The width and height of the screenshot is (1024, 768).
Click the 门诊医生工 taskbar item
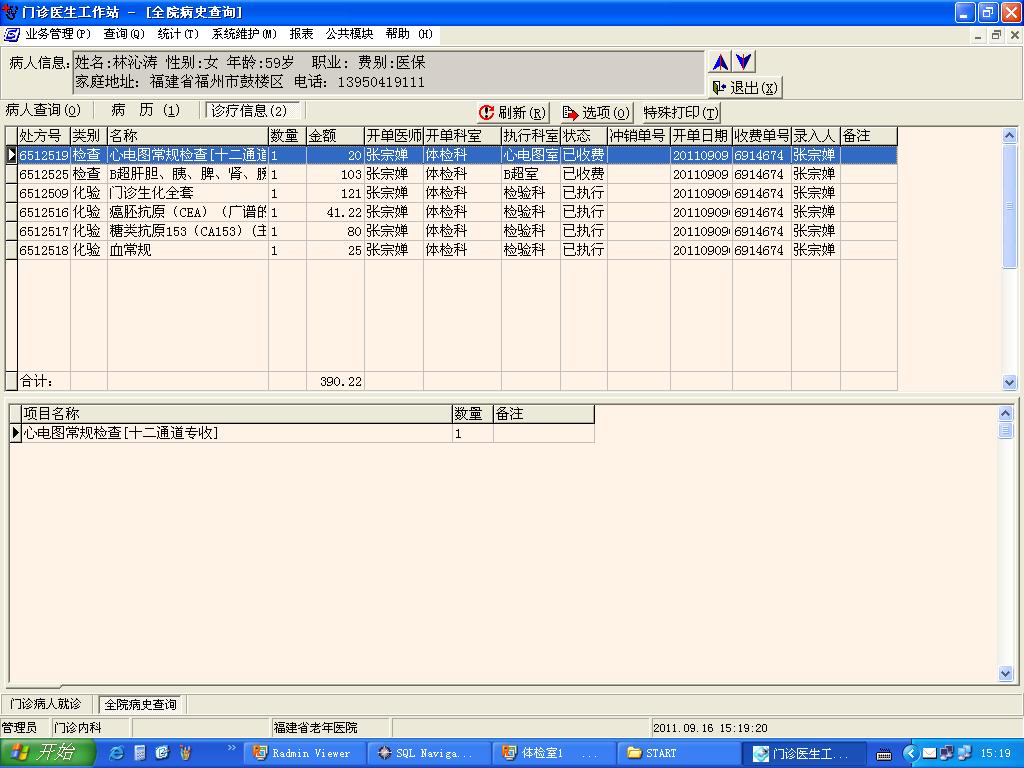[805, 753]
